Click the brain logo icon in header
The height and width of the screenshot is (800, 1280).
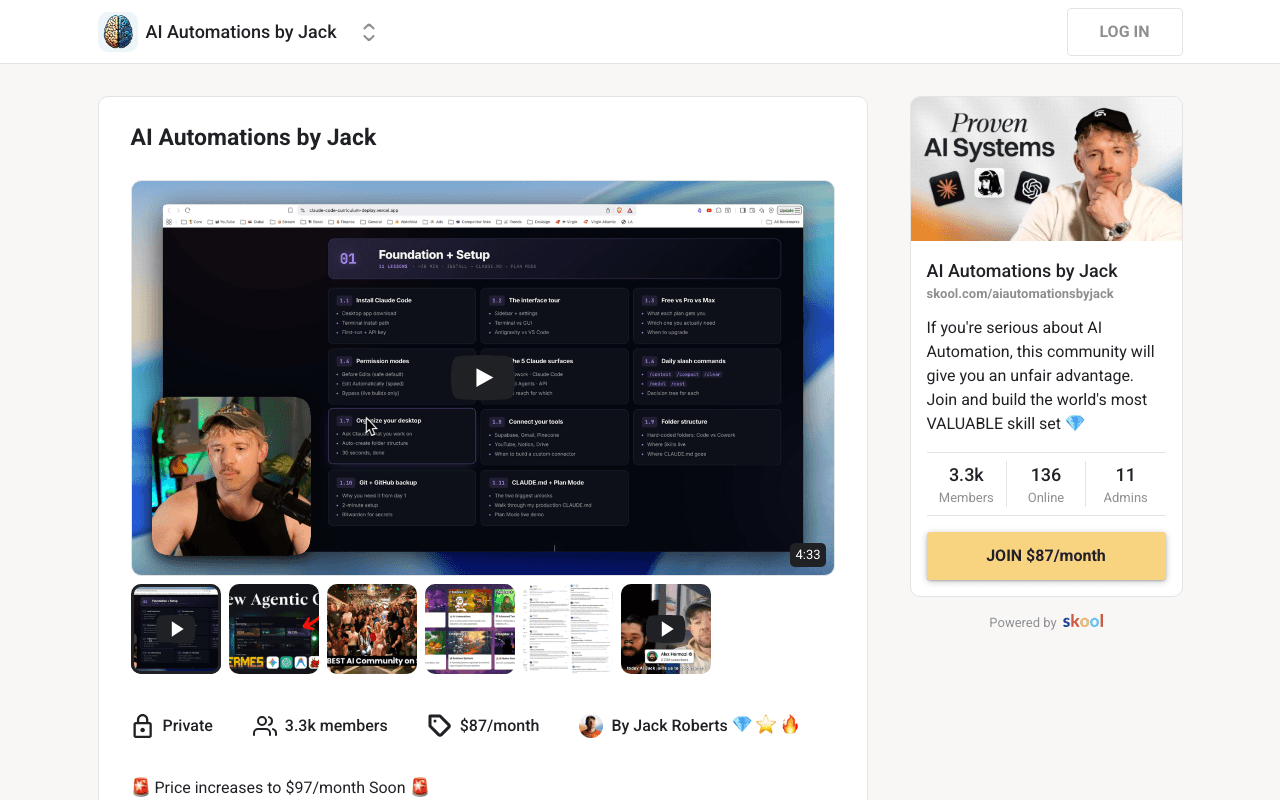coord(118,32)
